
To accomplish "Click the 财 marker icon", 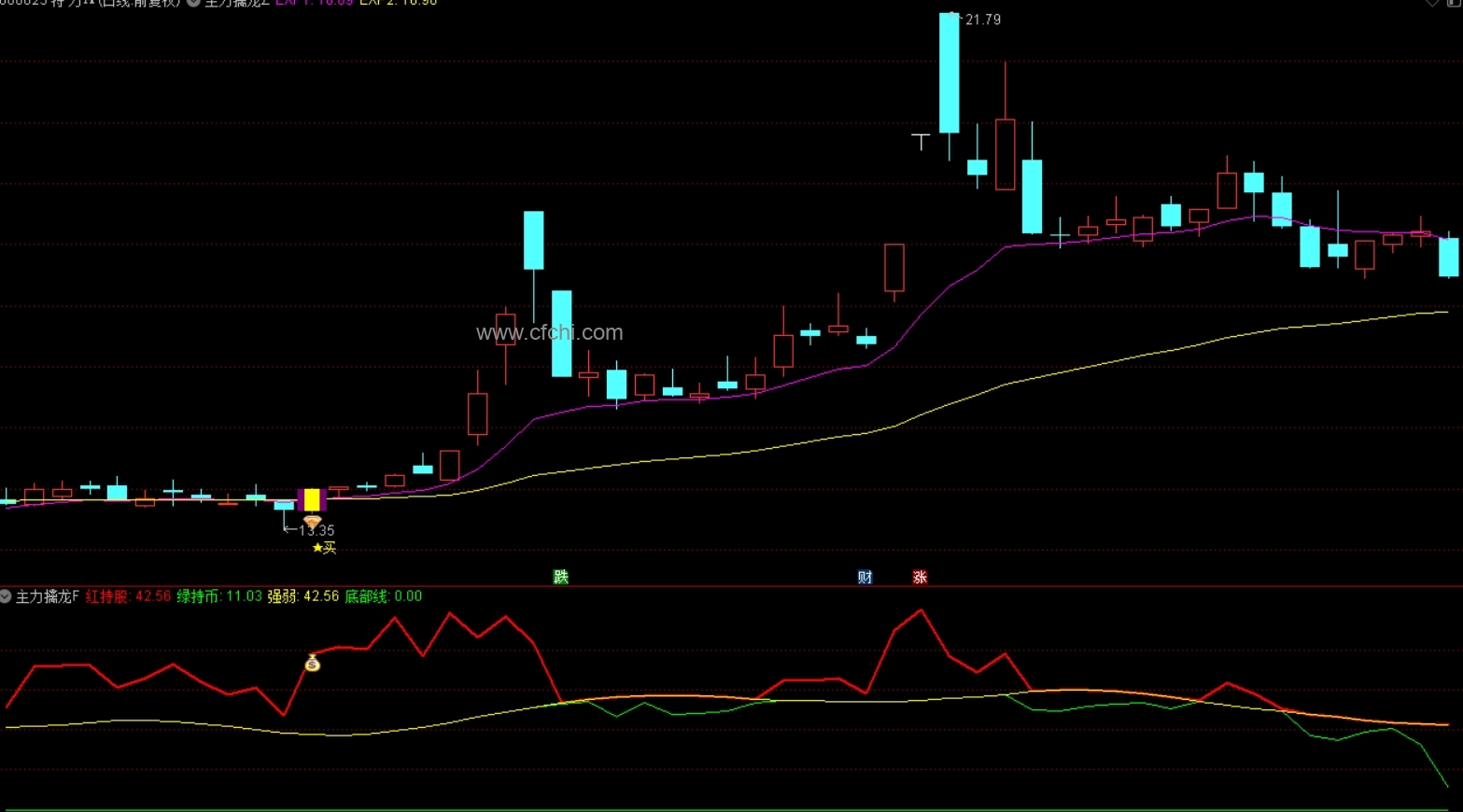I will (x=865, y=577).
